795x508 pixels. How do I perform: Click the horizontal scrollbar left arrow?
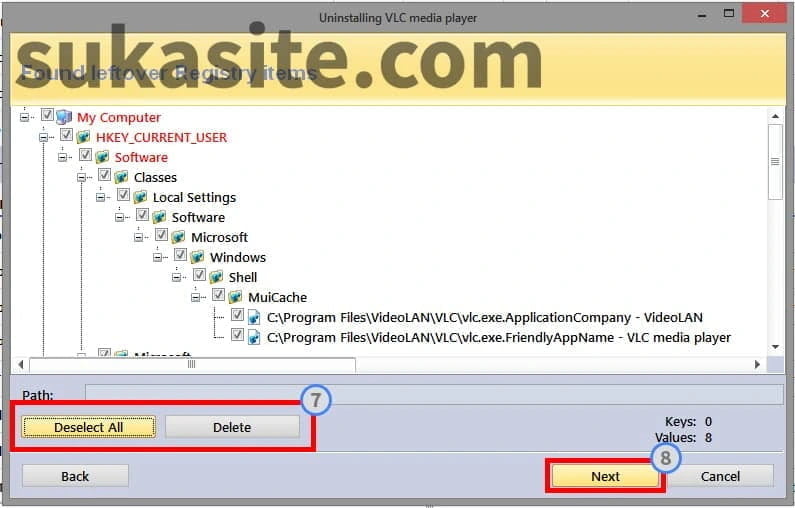point(20,364)
